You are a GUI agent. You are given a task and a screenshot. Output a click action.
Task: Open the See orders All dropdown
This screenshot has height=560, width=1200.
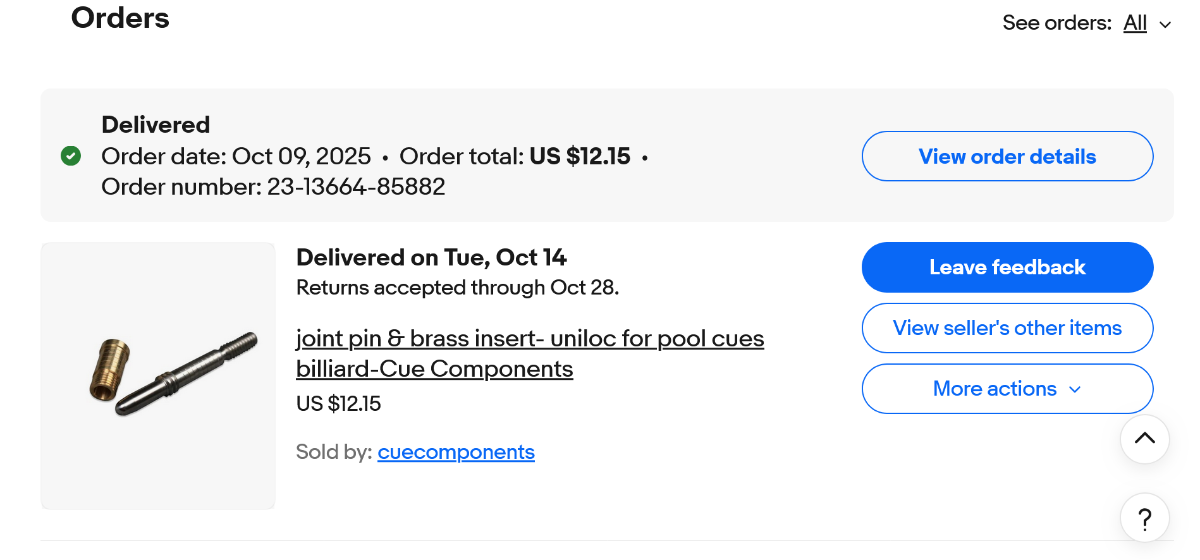[1135, 23]
